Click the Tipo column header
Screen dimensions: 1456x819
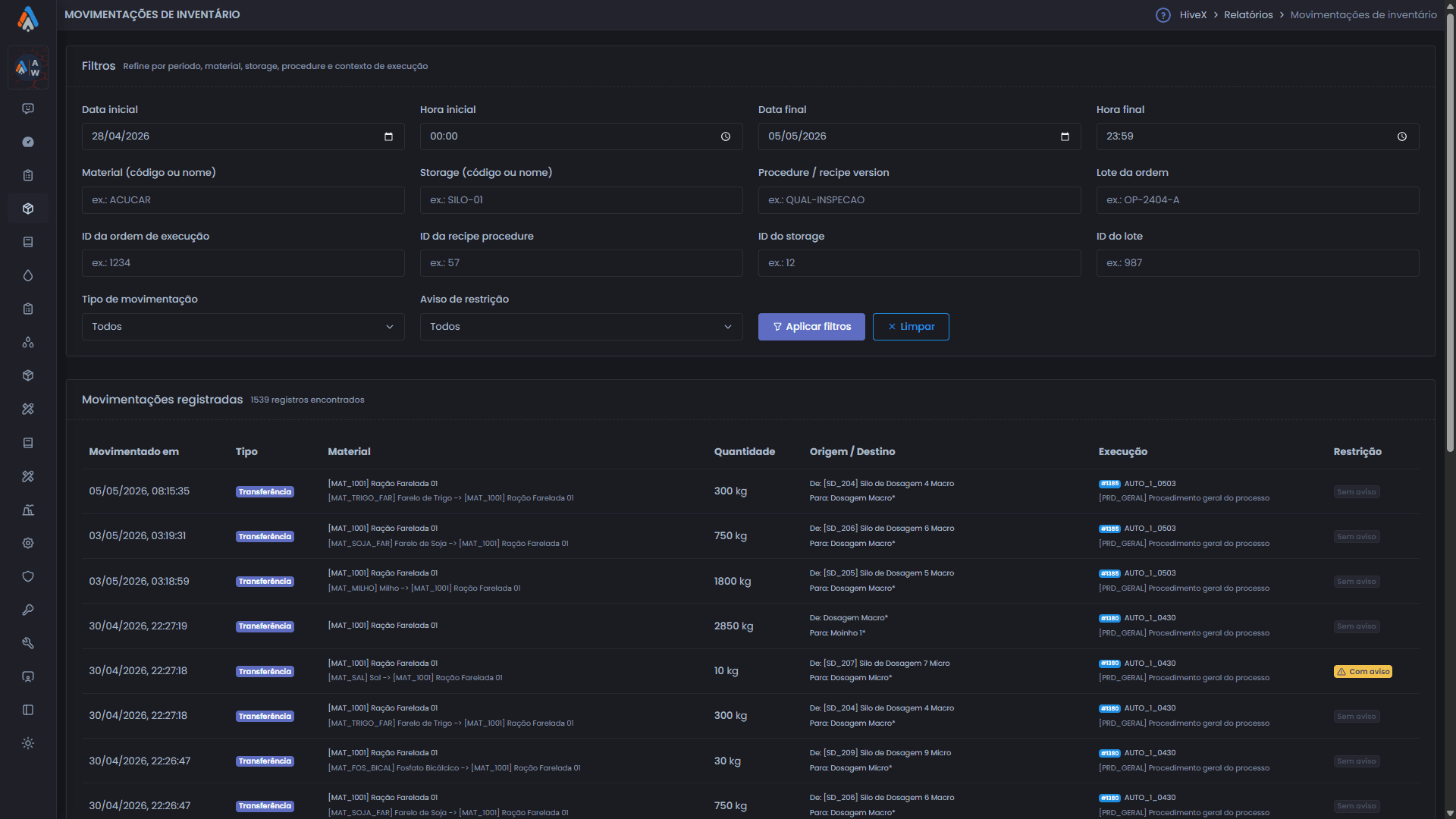pyautogui.click(x=246, y=452)
